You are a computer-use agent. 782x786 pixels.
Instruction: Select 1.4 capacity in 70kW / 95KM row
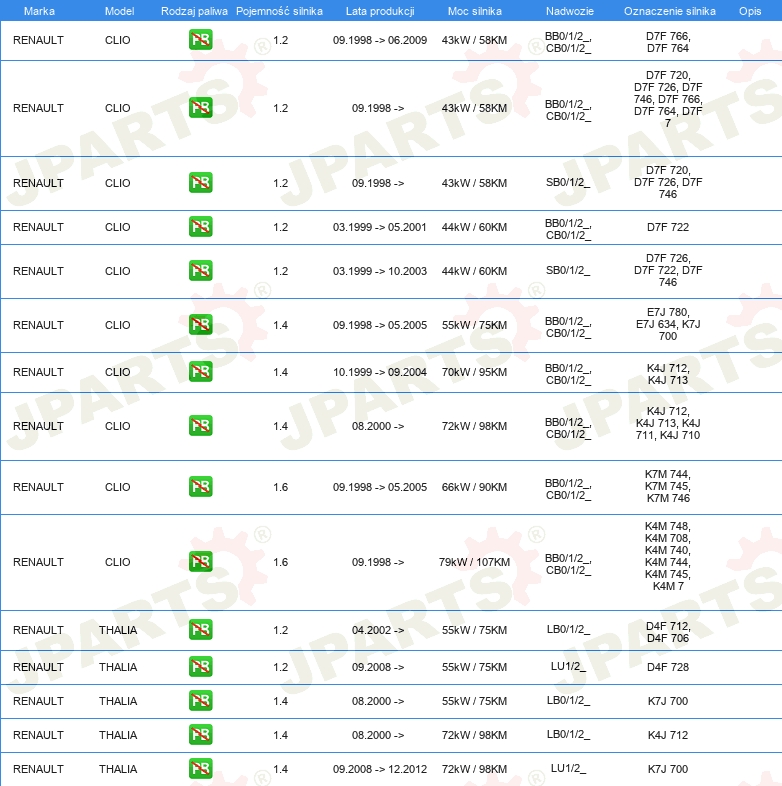(281, 372)
